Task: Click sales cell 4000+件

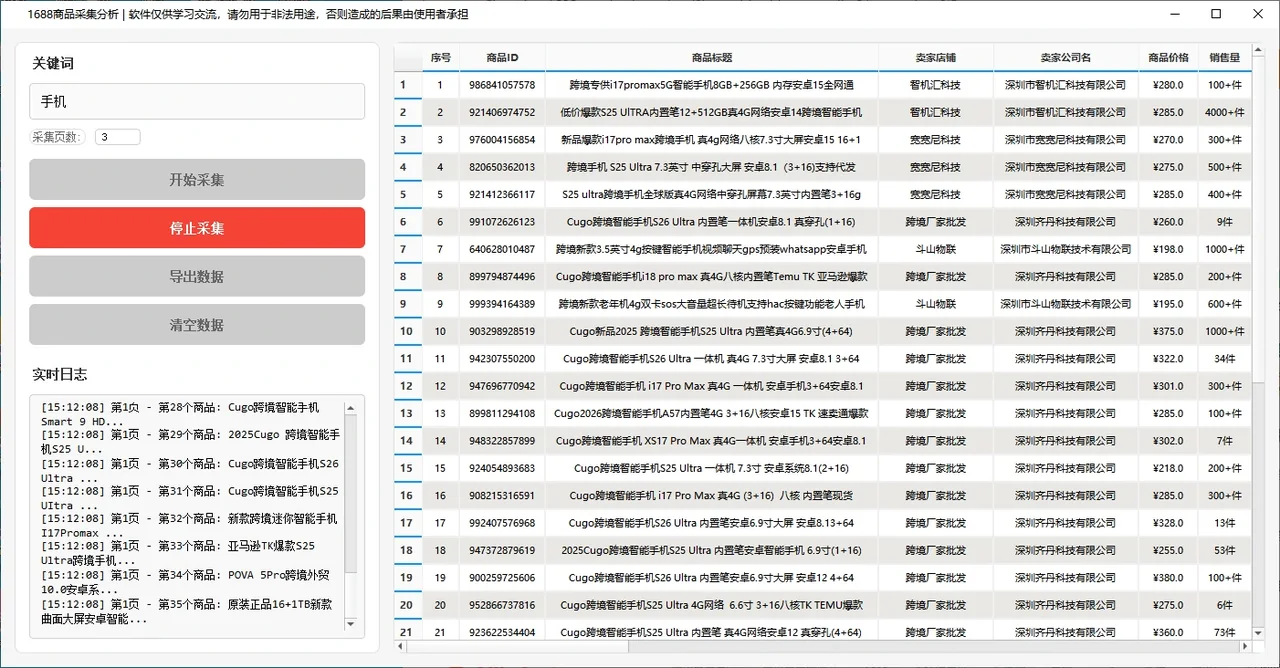Action: pyautogui.click(x=1225, y=112)
